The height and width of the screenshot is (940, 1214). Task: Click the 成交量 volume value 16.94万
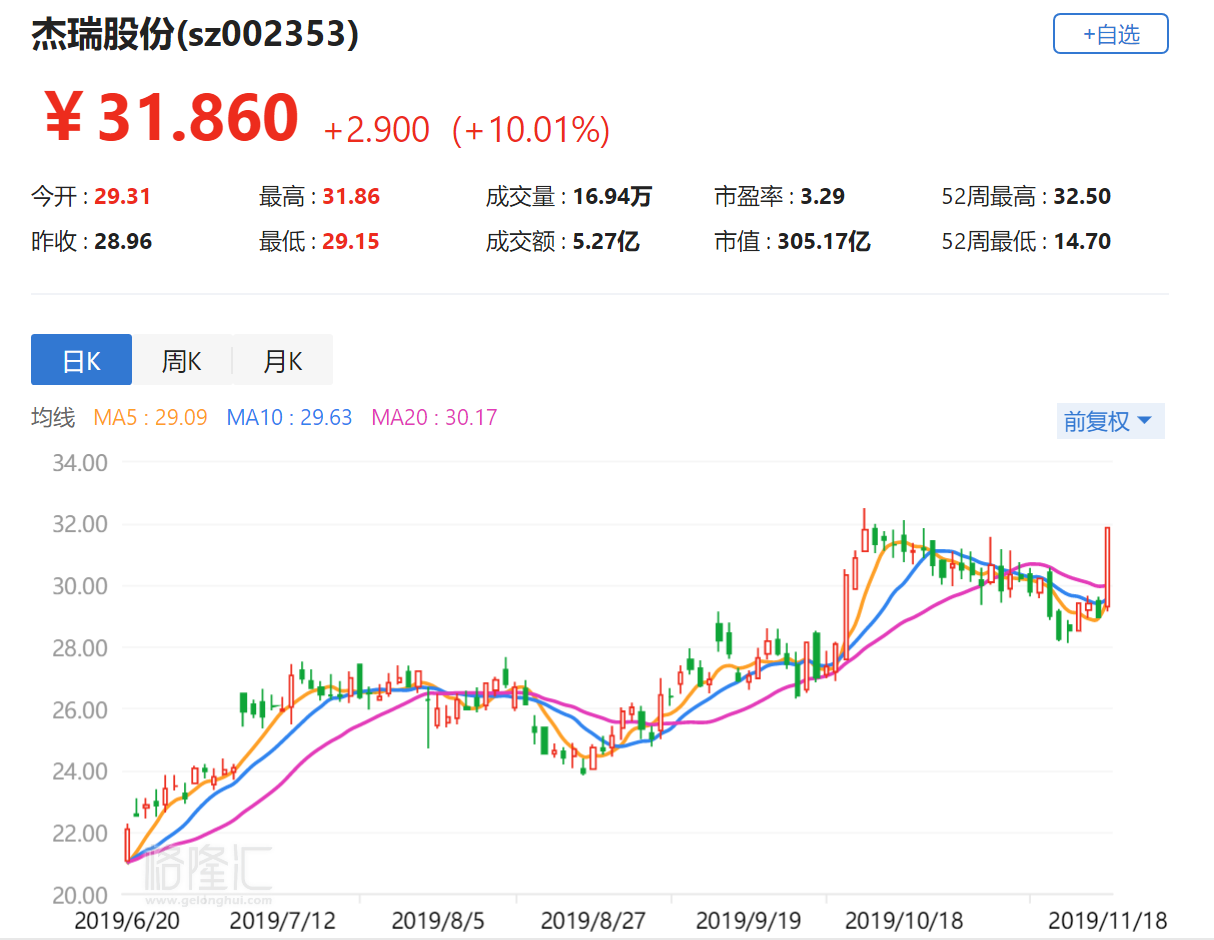612,196
